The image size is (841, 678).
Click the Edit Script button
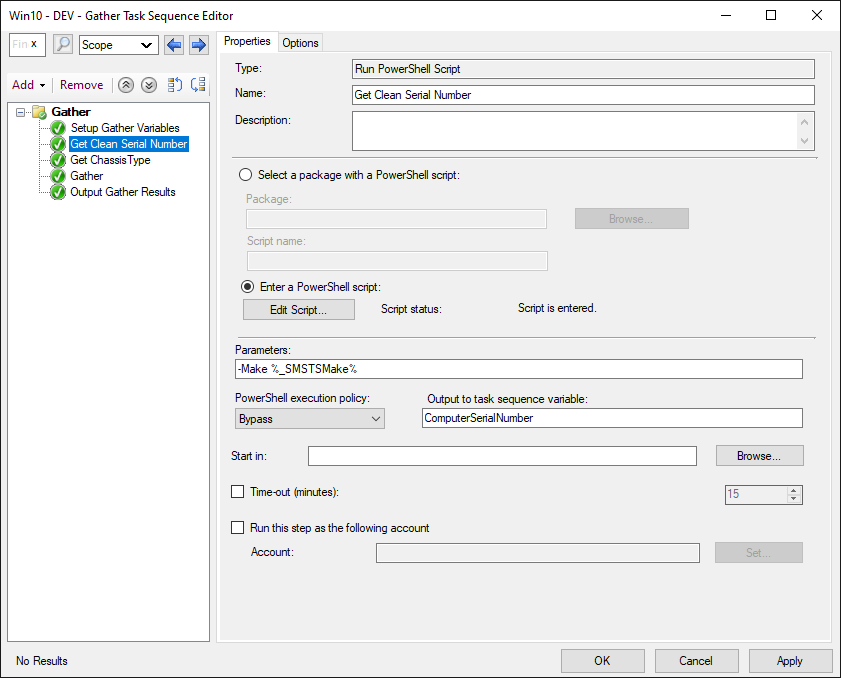tap(299, 309)
